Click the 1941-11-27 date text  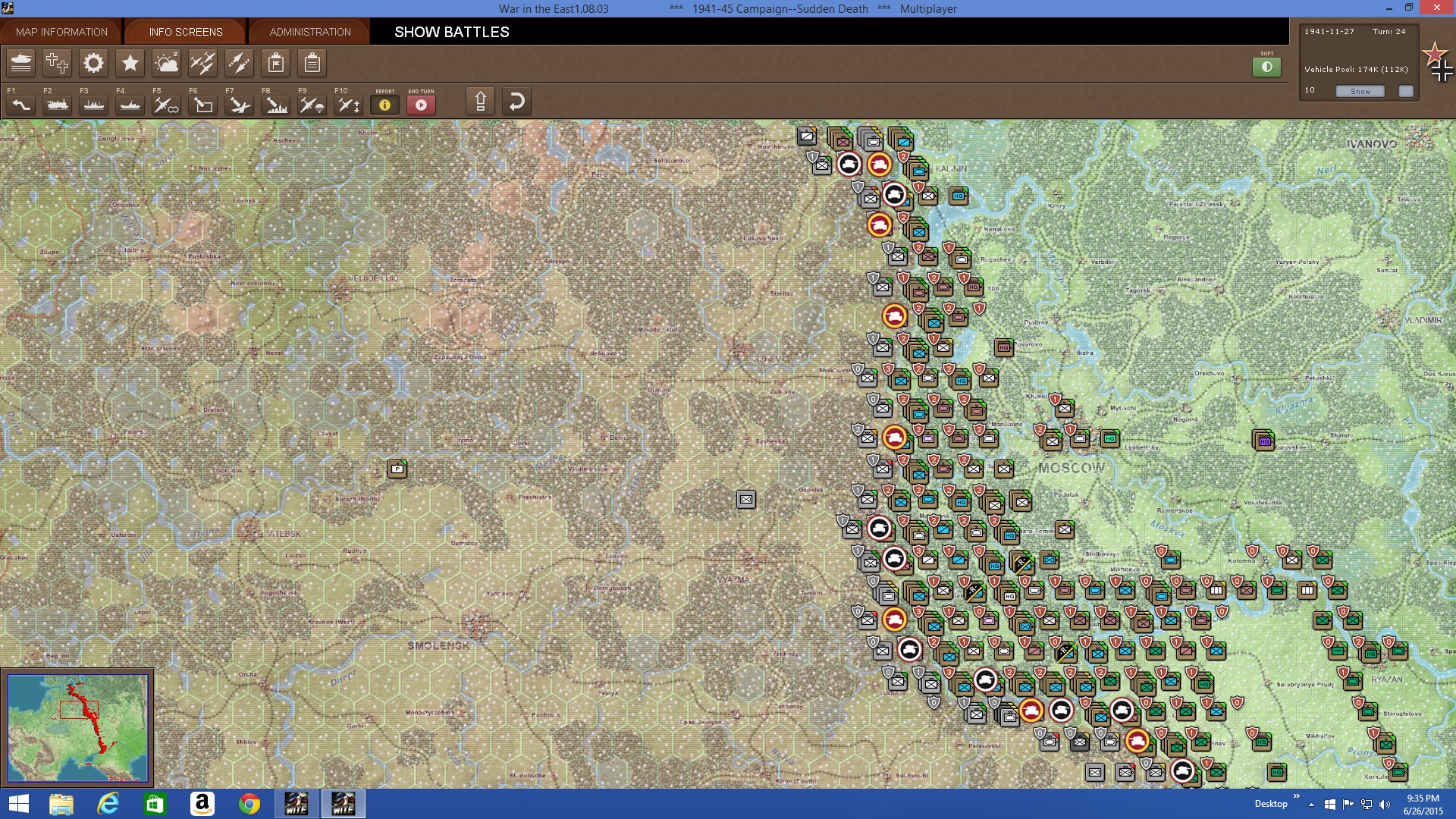click(x=1329, y=32)
